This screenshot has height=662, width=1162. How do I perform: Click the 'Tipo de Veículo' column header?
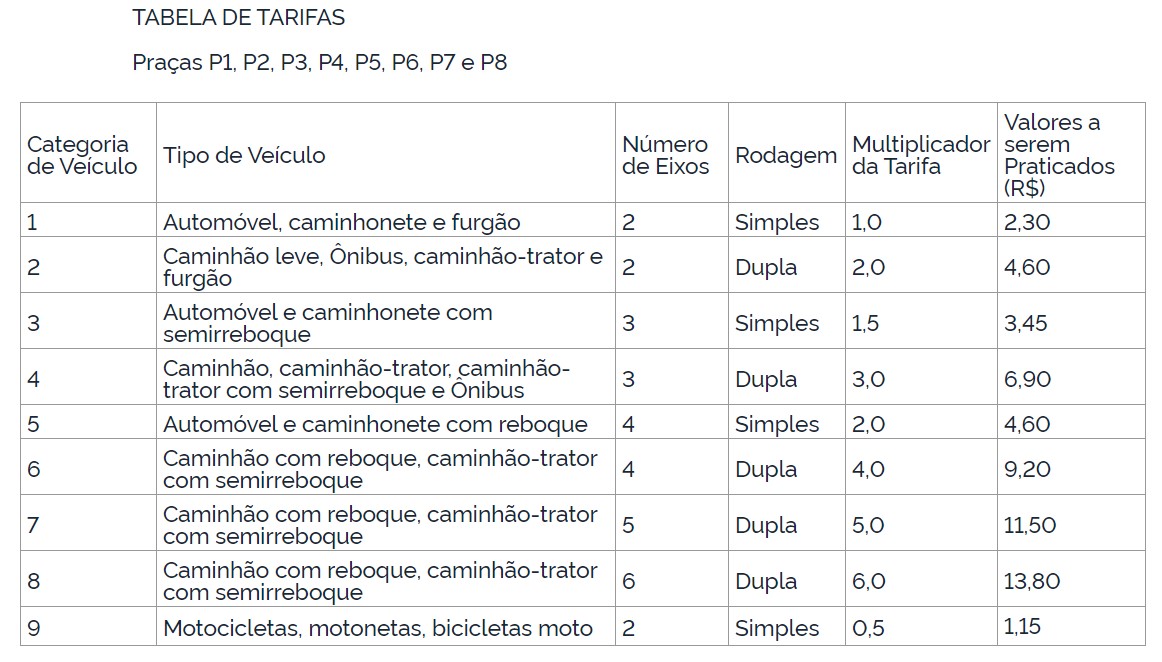(x=245, y=155)
